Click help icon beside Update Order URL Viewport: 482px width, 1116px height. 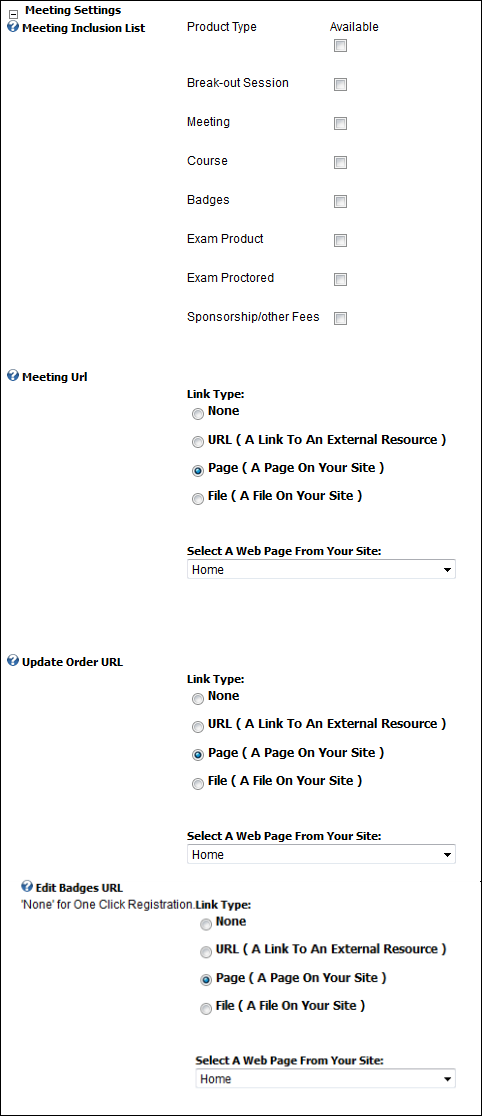[13, 660]
